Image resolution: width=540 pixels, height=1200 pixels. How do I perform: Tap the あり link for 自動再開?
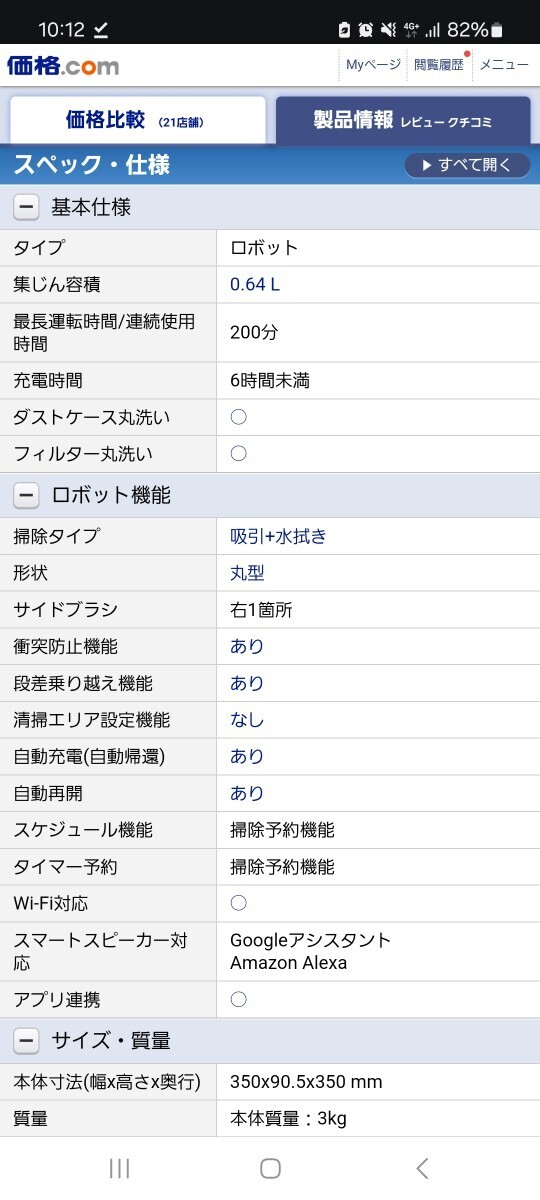(247, 793)
